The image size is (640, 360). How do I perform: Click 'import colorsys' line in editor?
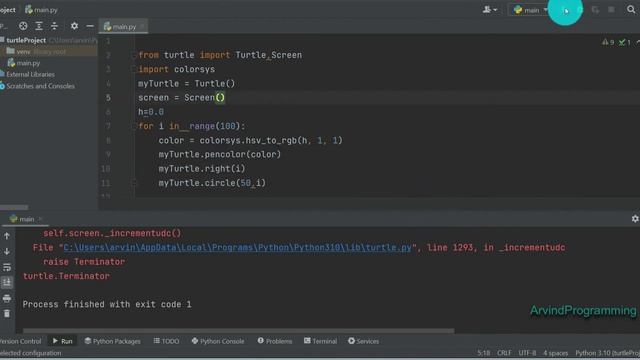tap(176, 69)
